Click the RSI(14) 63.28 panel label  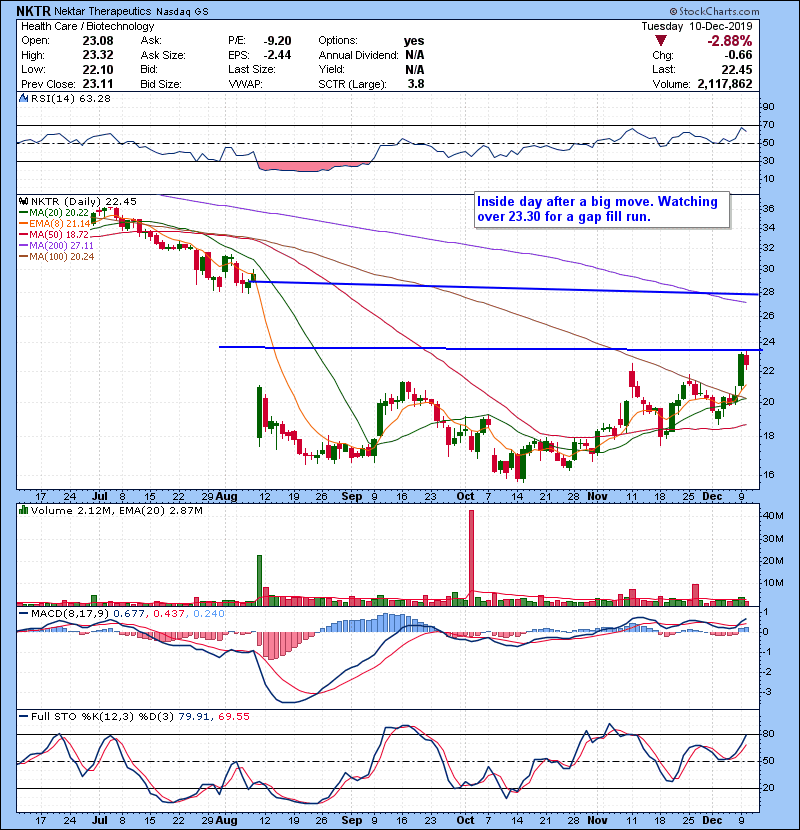click(x=71, y=98)
